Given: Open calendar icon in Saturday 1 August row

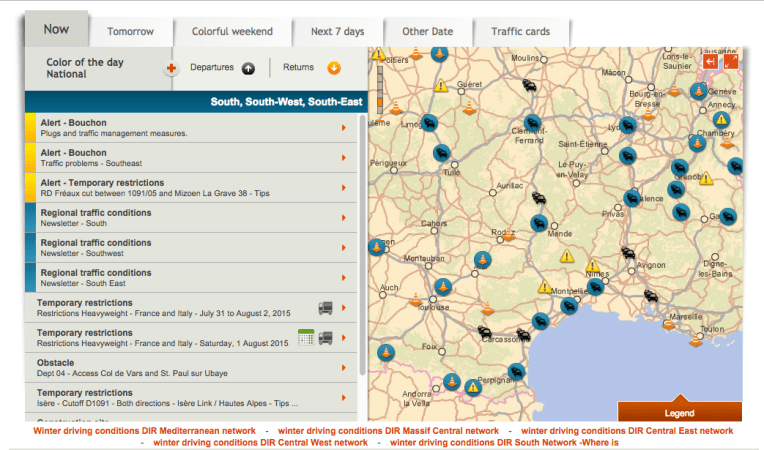Looking at the screenshot, I should pos(306,337).
